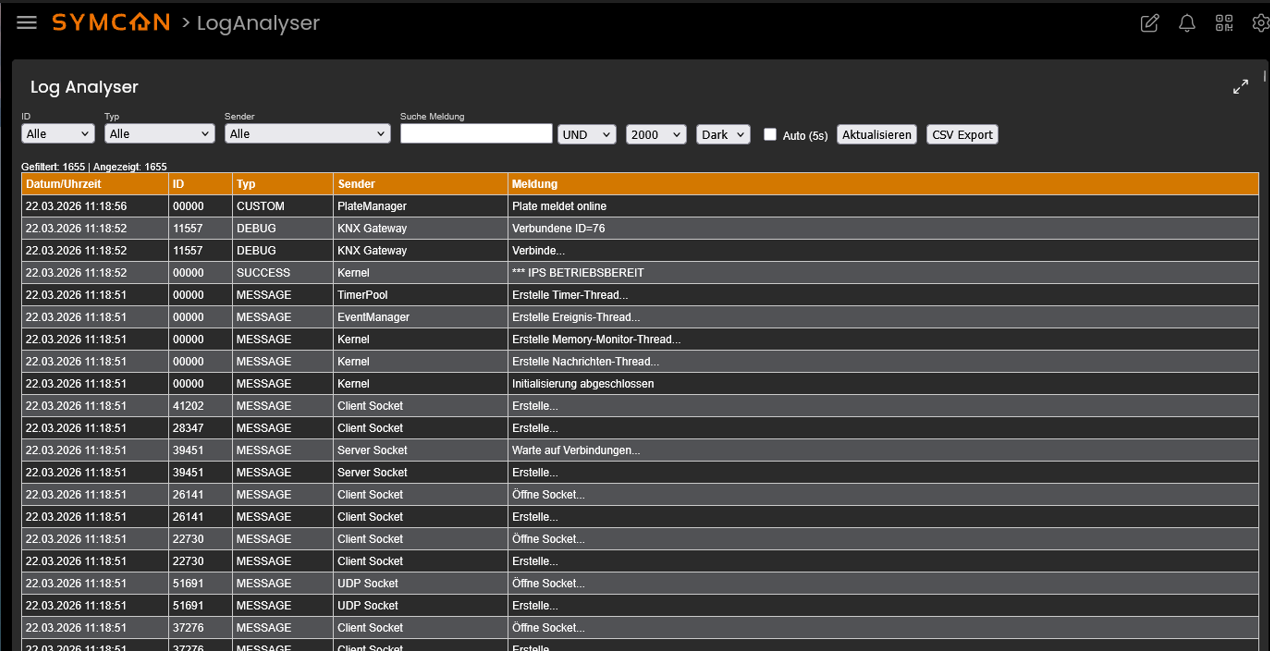Open the Dark theme dropdown
Screen dimensions: 1270x651
click(x=723, y=135)
